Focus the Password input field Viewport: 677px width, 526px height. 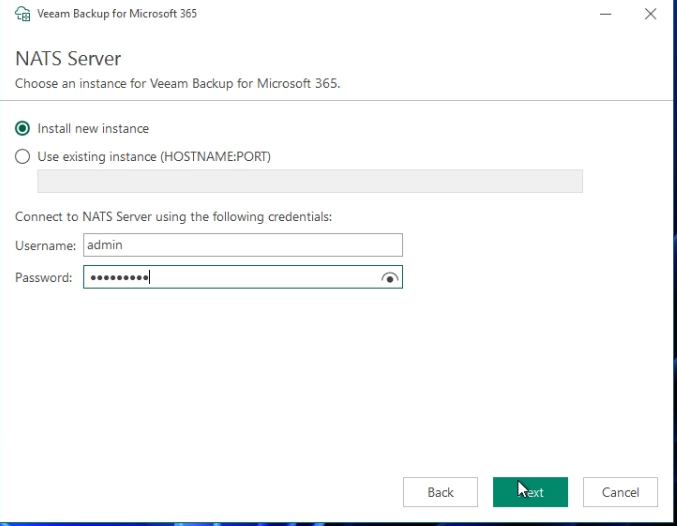click(x=243, y=277)
